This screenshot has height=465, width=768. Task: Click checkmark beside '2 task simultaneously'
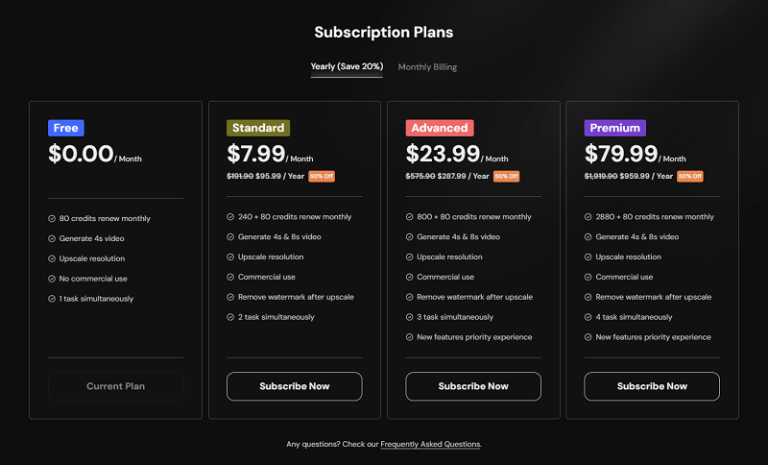(230, 317)
